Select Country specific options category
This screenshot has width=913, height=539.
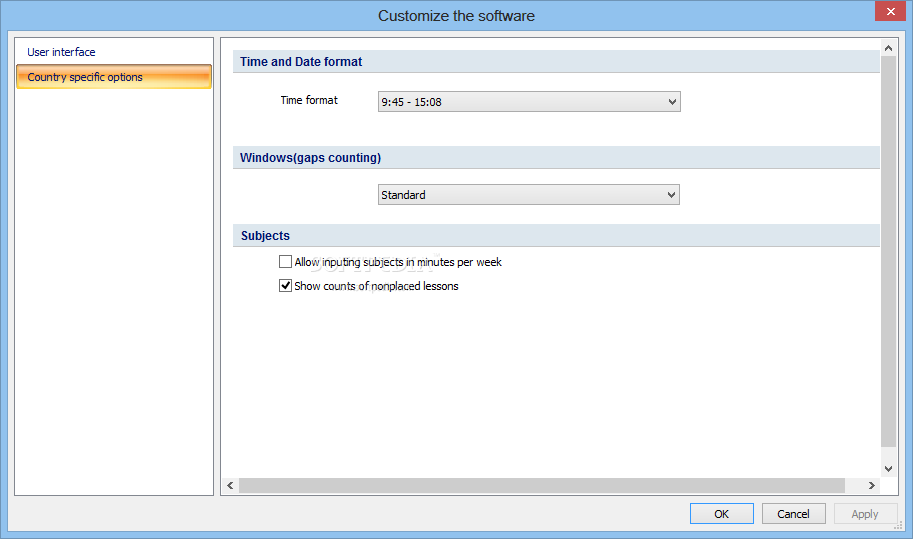point(114,77)
